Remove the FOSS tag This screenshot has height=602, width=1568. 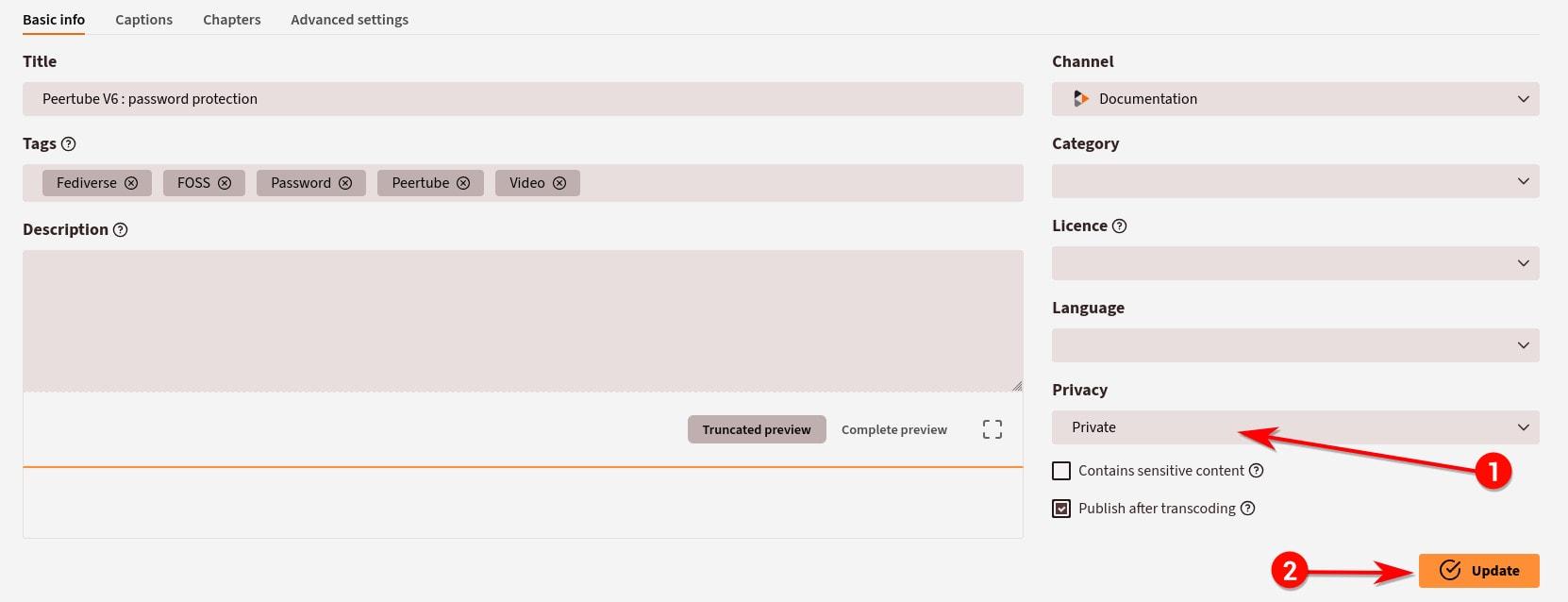225,183
